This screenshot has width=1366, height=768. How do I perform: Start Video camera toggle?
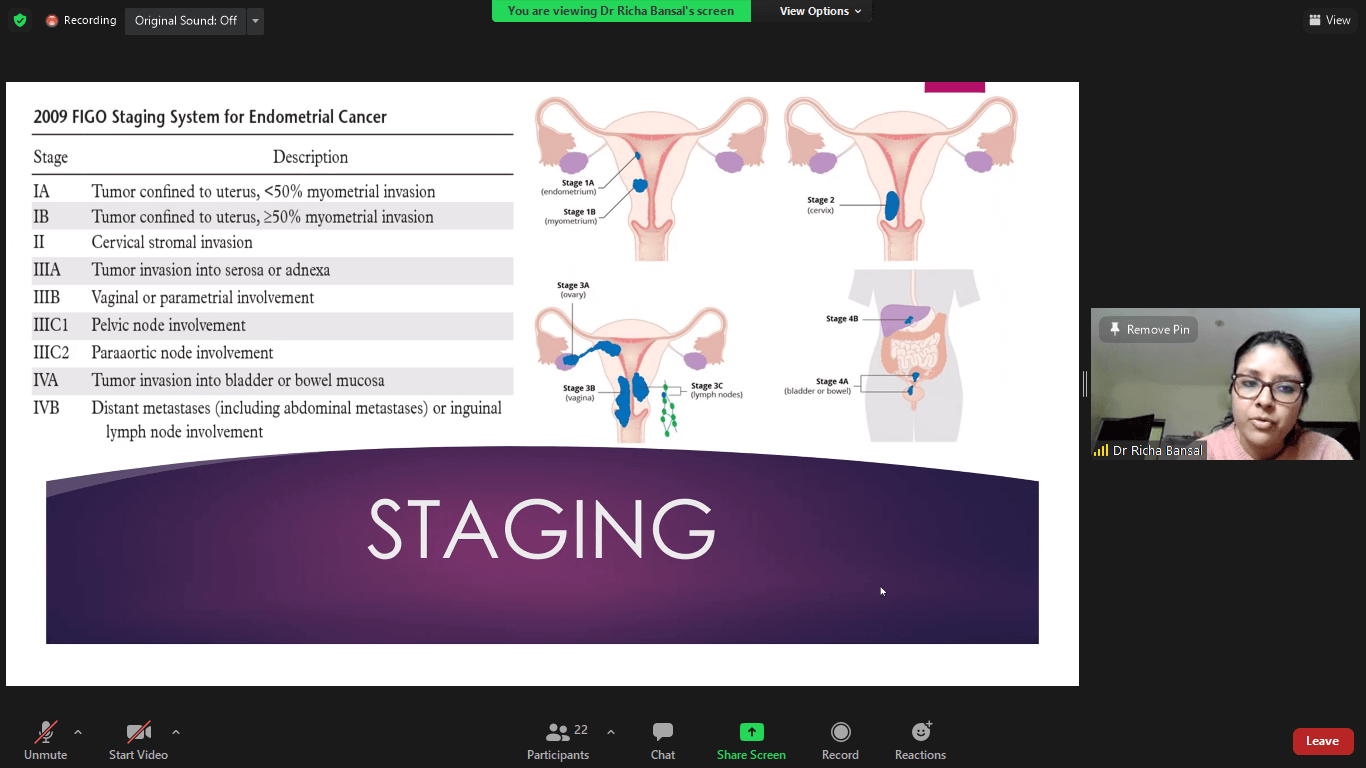pyautogui.click(x=138, y=741)
